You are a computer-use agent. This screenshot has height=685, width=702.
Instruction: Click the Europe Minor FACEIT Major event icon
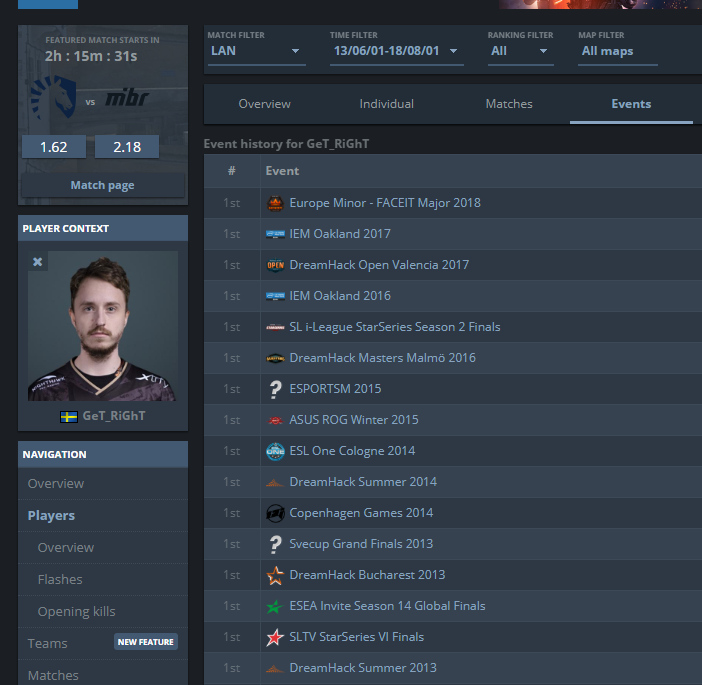[x=275, y=203]
